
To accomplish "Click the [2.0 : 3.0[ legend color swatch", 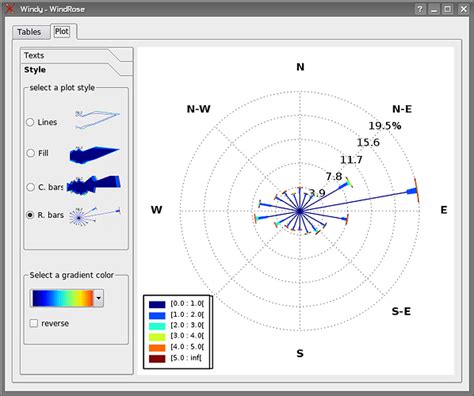I will 157,326.
